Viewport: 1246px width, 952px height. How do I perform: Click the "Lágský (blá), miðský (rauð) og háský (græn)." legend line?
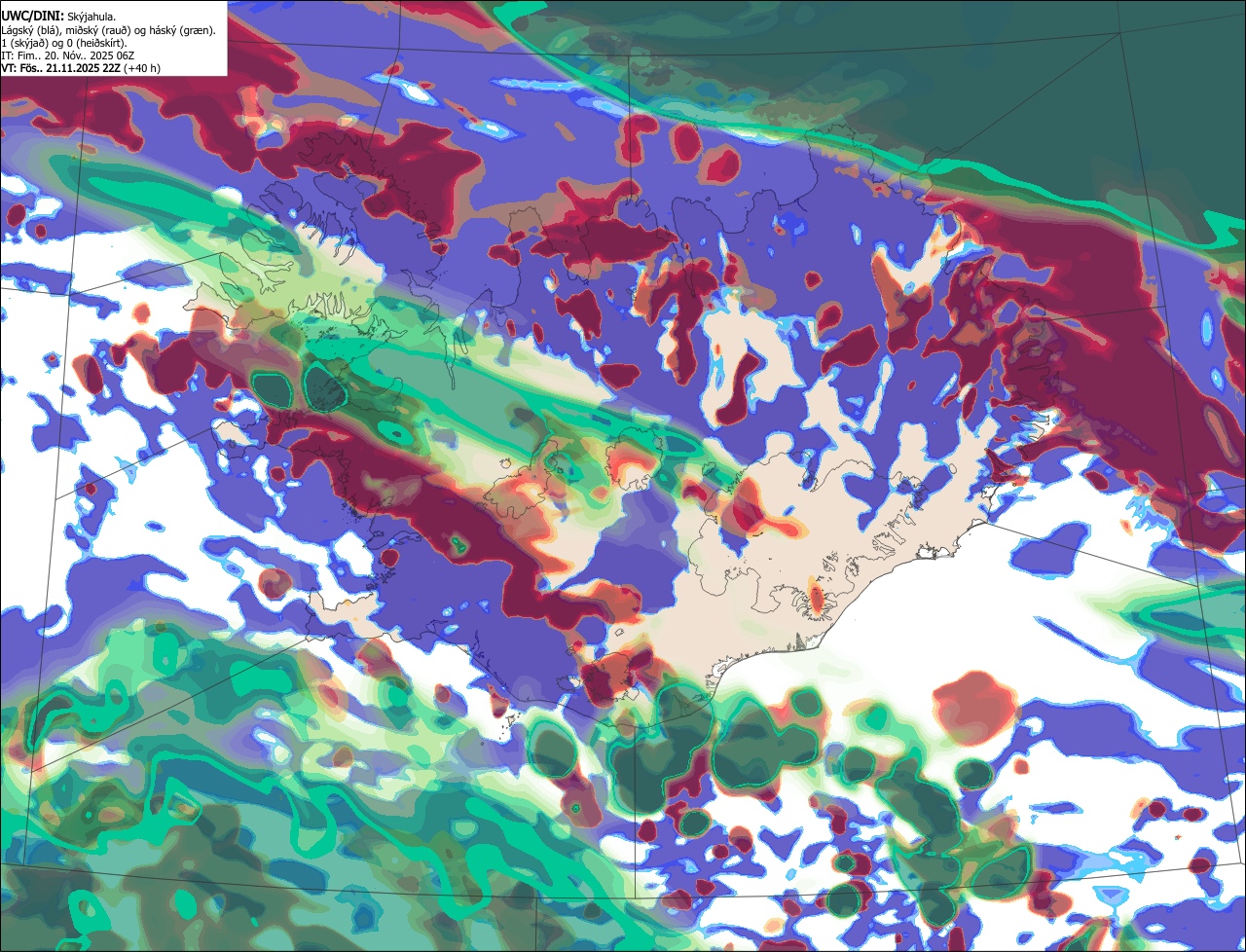click(108, 30)
